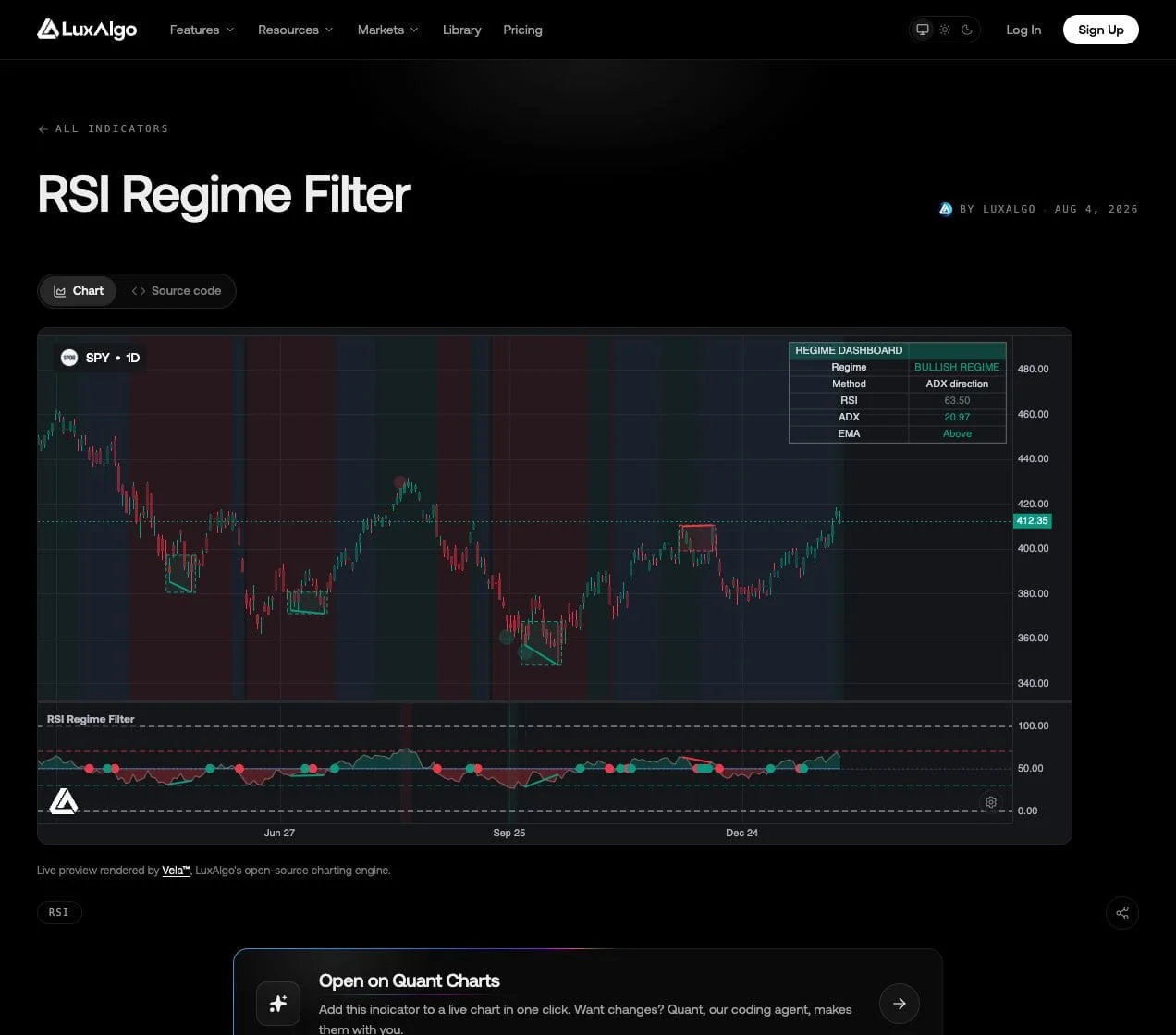The width and height of the screenshot is (1176, 1035).
Task: Click the 63.50 RSI value
Action: click(957, 400)
